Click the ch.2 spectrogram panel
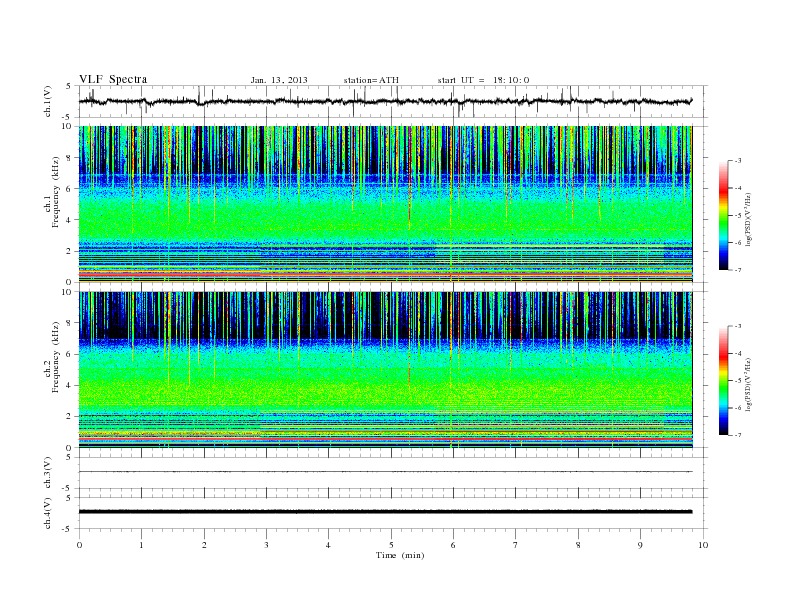The height and width of the screenshot is (612, 792). [385, 370]
